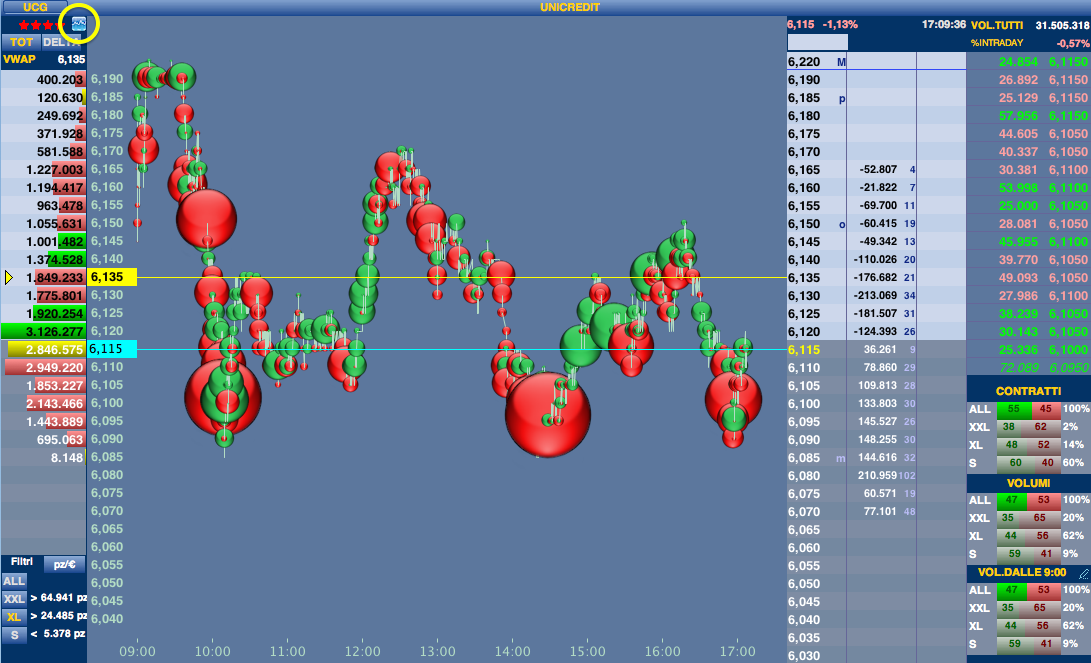Click the triangle marker left of 1.849.233
The height and width of the screenshot is (663, 1091).
[x=9, y=278]
